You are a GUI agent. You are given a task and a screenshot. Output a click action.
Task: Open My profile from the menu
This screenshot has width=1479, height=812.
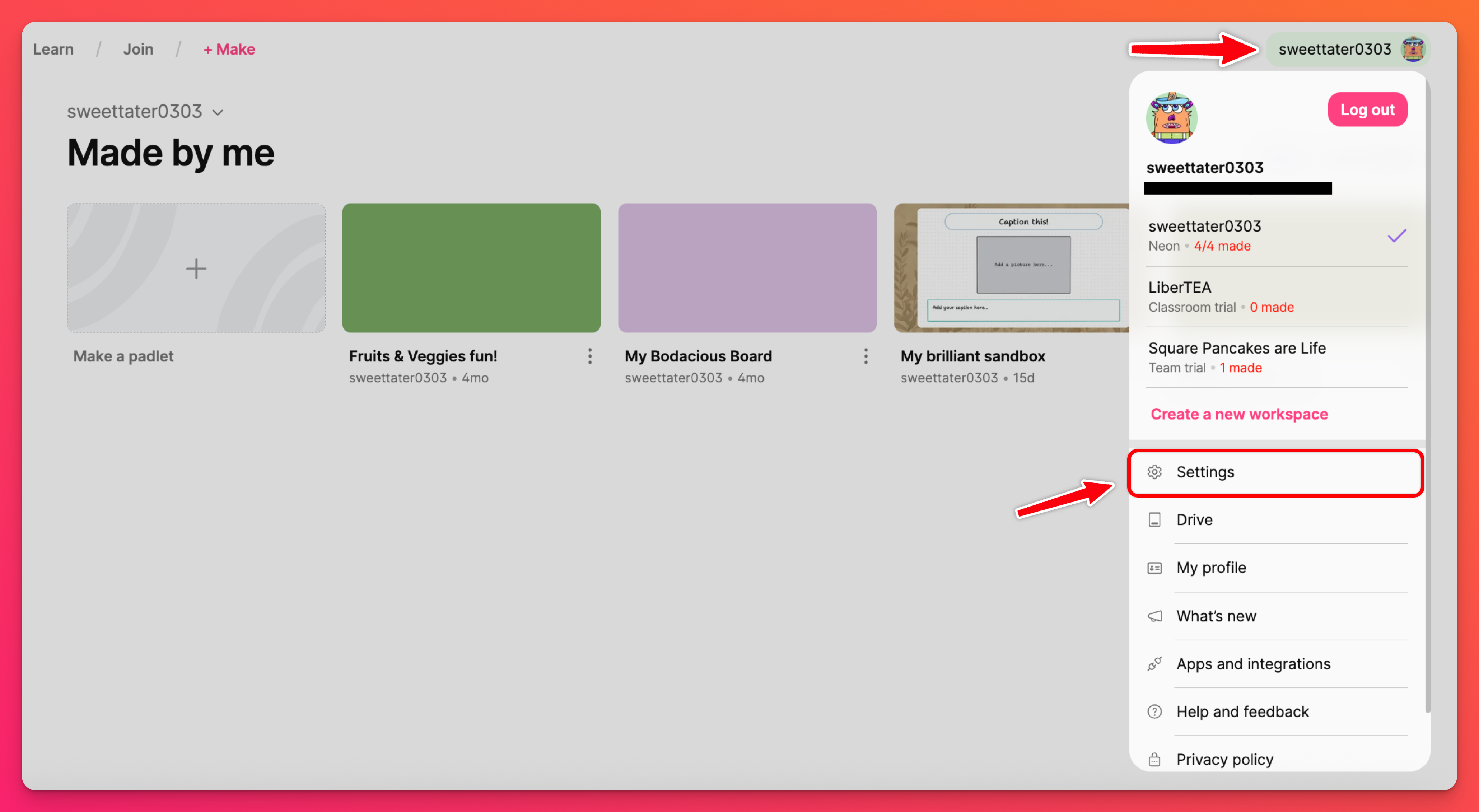(1276, 568)
